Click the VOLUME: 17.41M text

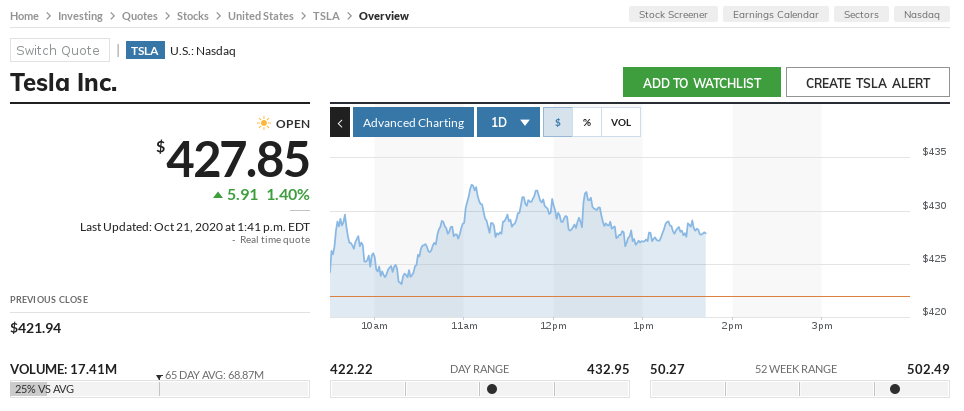[x=63, y=369]
